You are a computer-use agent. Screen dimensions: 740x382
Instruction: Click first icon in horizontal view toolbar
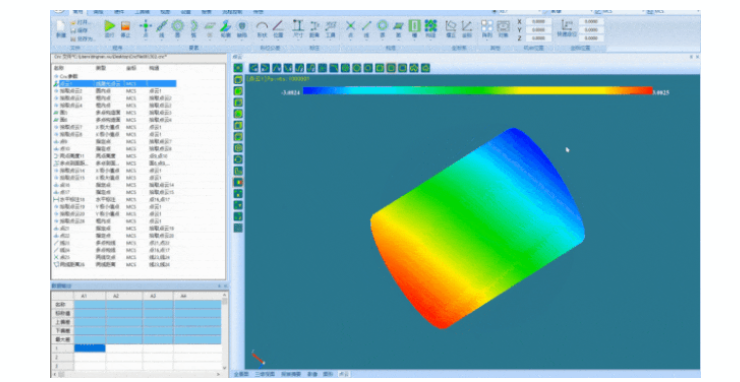(x=254, y=68)
